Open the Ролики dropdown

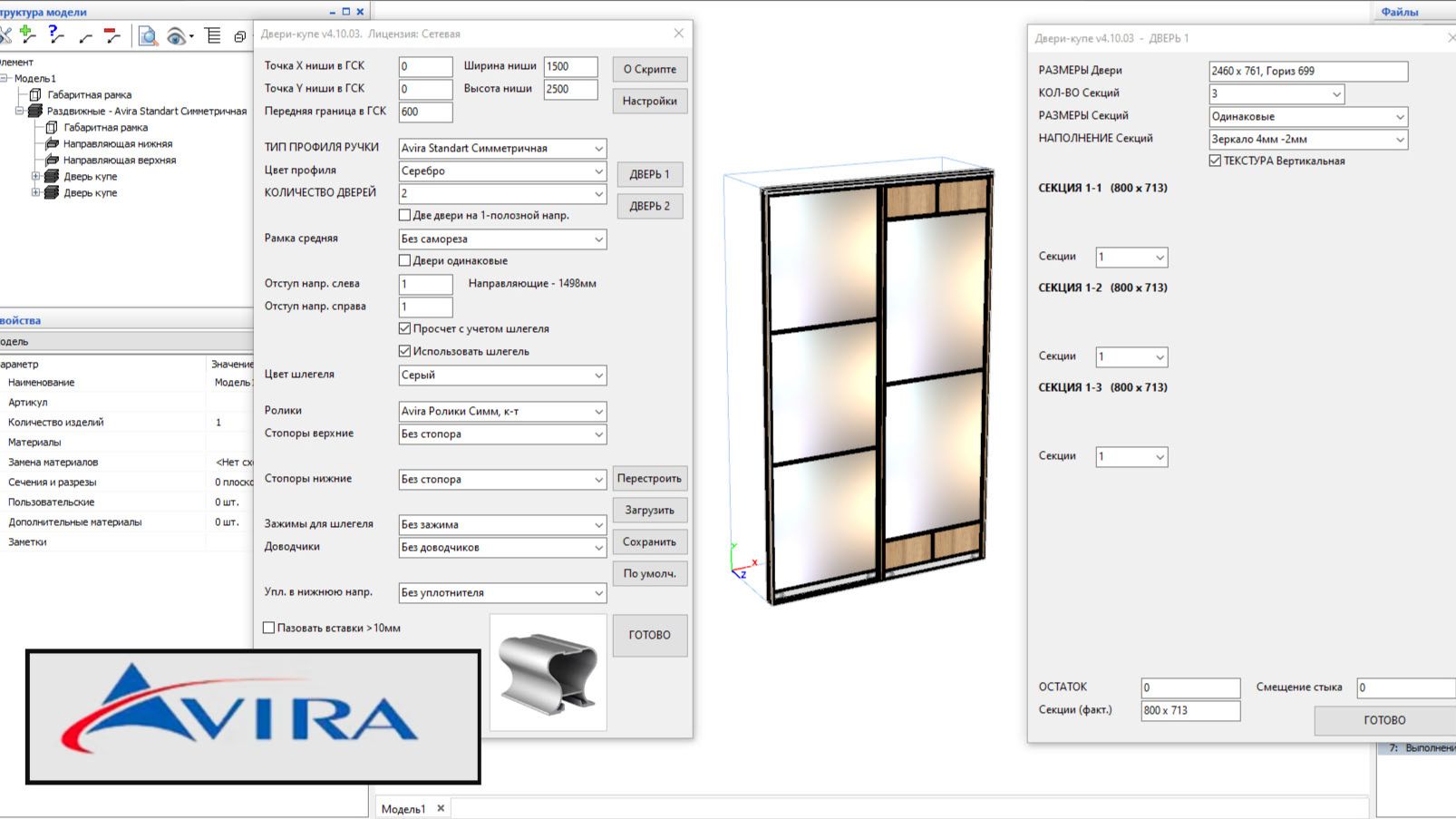pos(502,411)
